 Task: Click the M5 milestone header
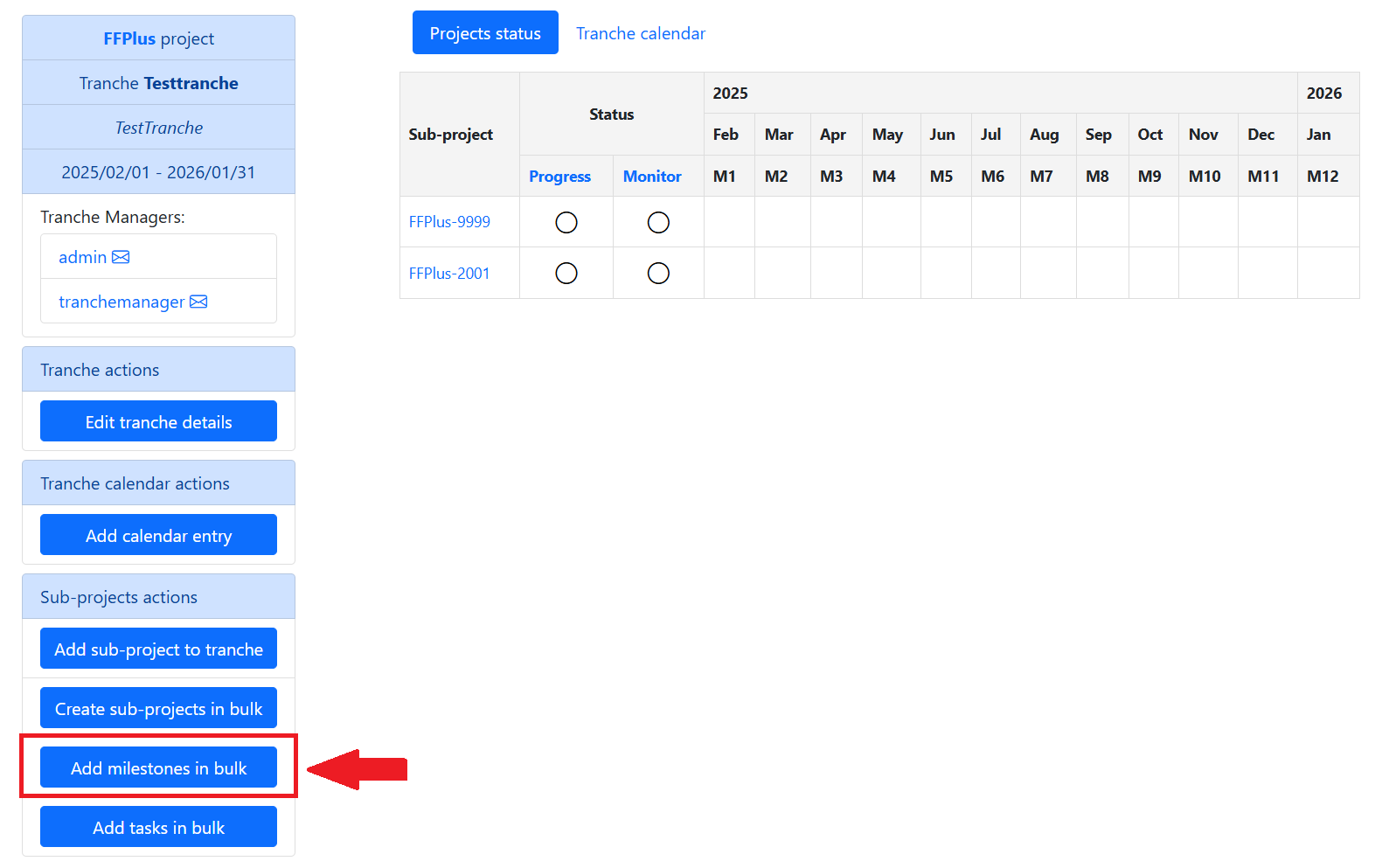(x=947, y=177)
